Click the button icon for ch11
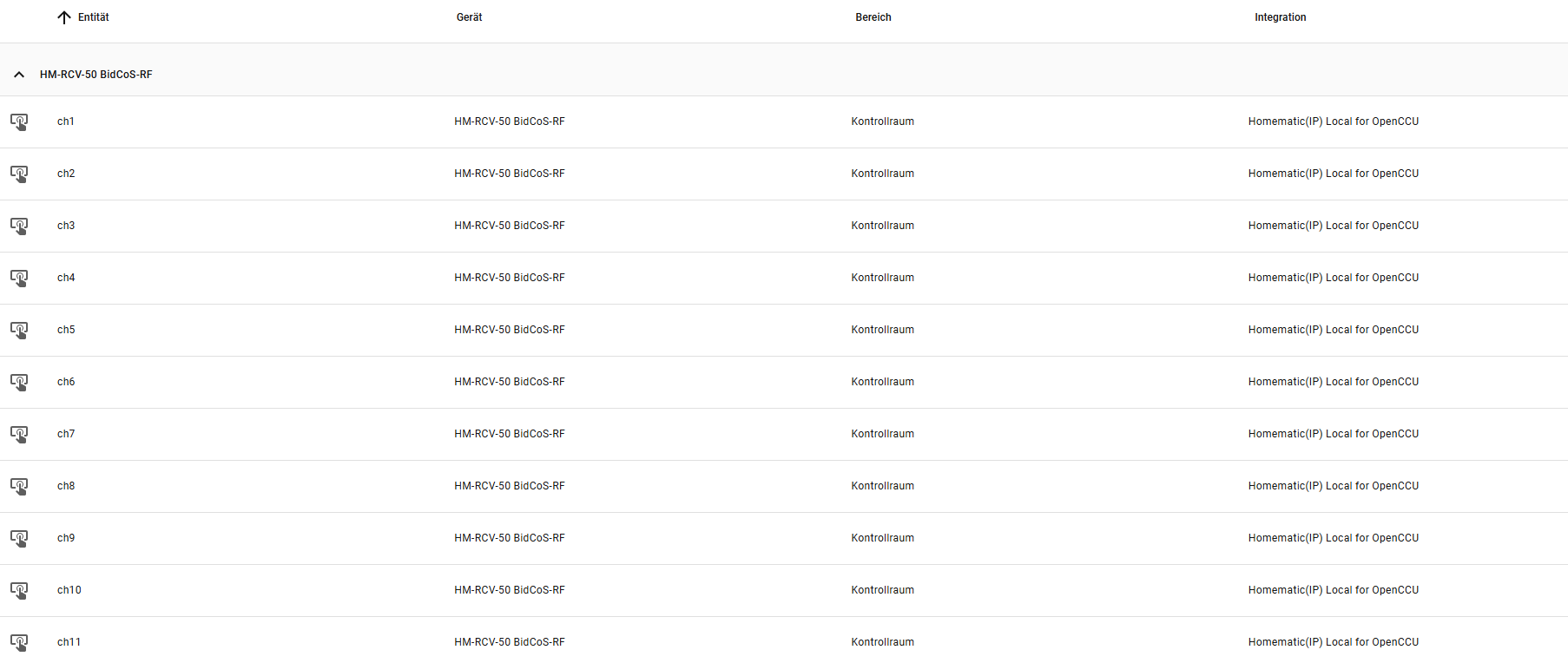1568x663 pixels. (19, 642)
